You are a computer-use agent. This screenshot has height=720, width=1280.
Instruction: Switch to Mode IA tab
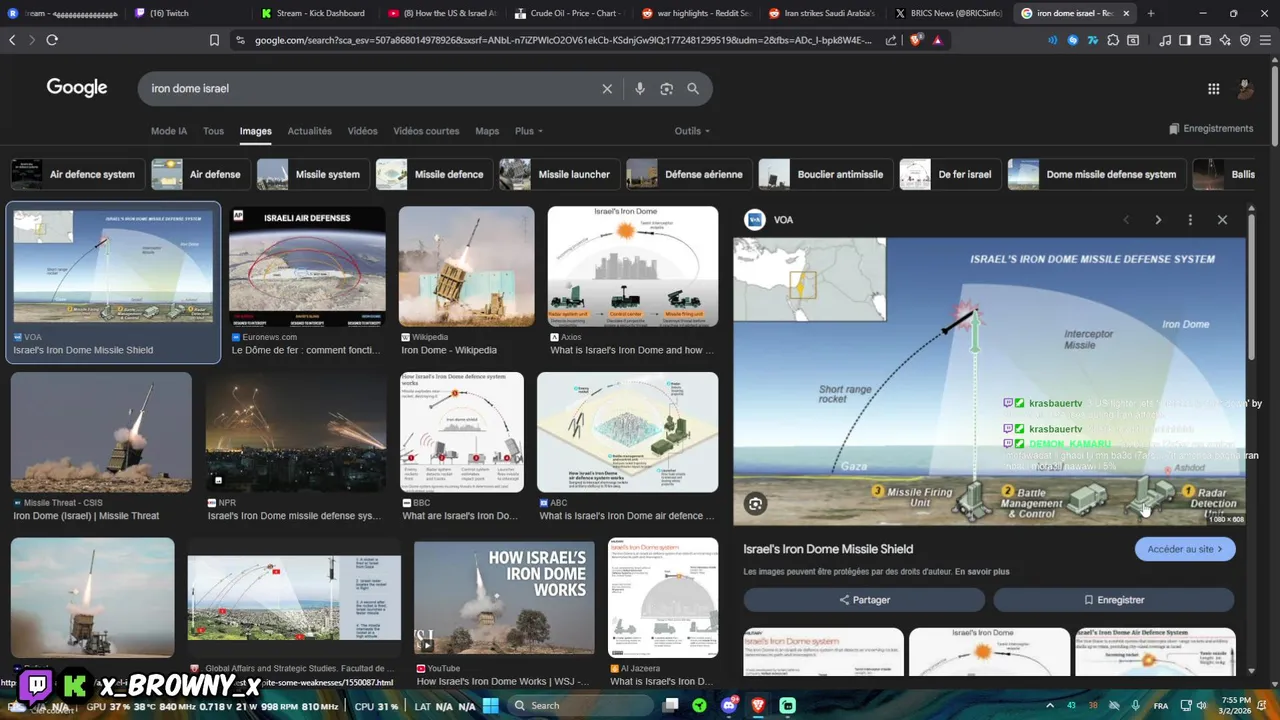coord(169,131)
